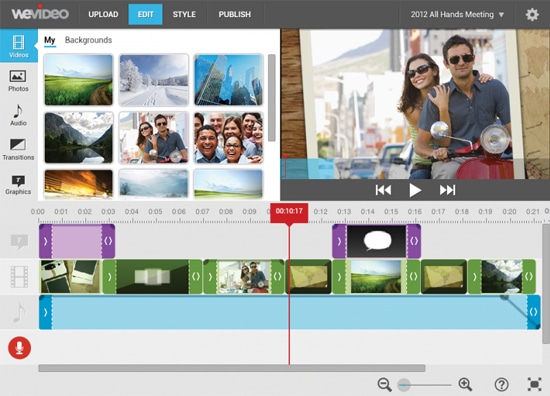Image resolution: width=550 pixels, height=396 pixels.
Task: Open the Videos media panel
Action: tap(19, 46)
